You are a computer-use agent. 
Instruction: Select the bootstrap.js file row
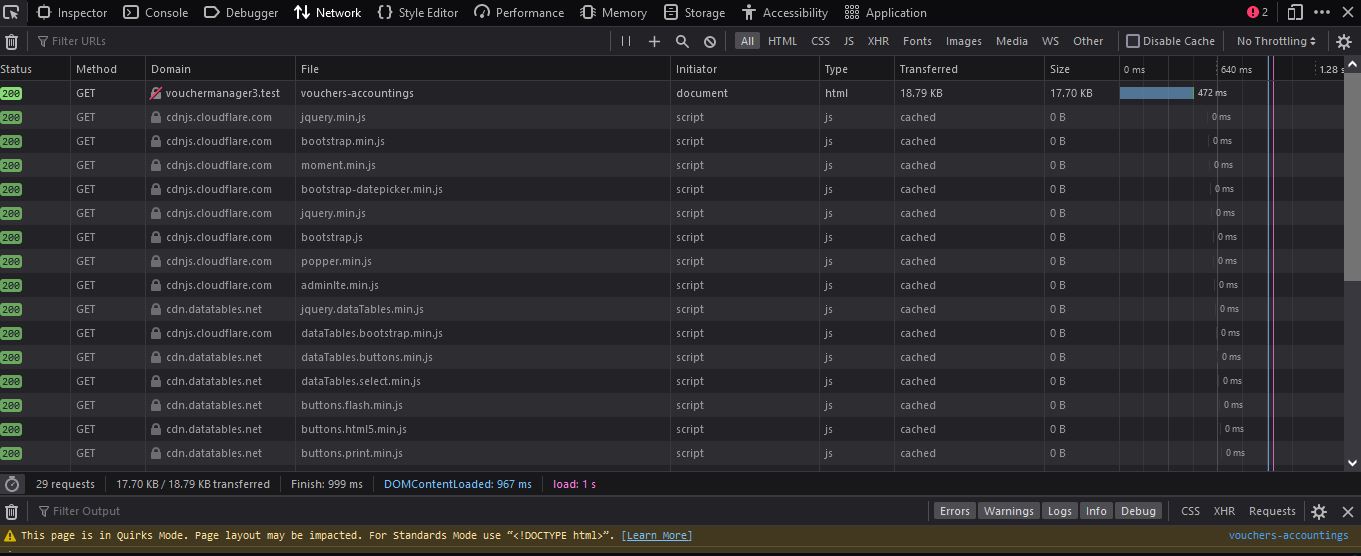[673, 237]
